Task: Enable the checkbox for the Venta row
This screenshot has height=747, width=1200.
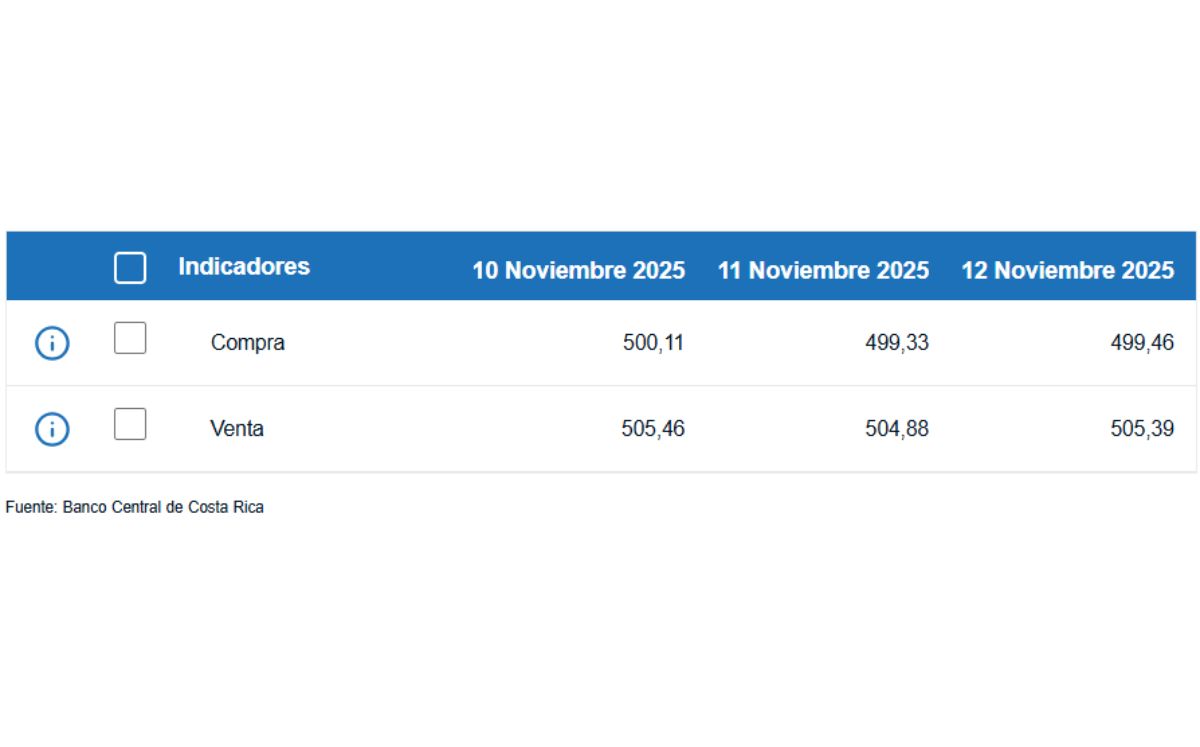Action: pos(130,424)
